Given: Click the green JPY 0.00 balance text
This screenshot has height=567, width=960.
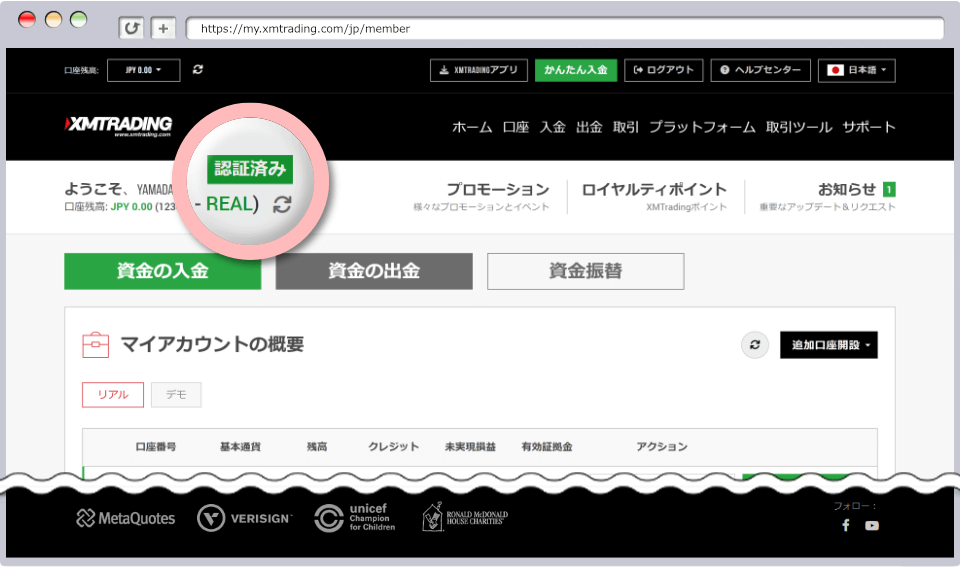Looking at the screenshot, I should 131,207.
